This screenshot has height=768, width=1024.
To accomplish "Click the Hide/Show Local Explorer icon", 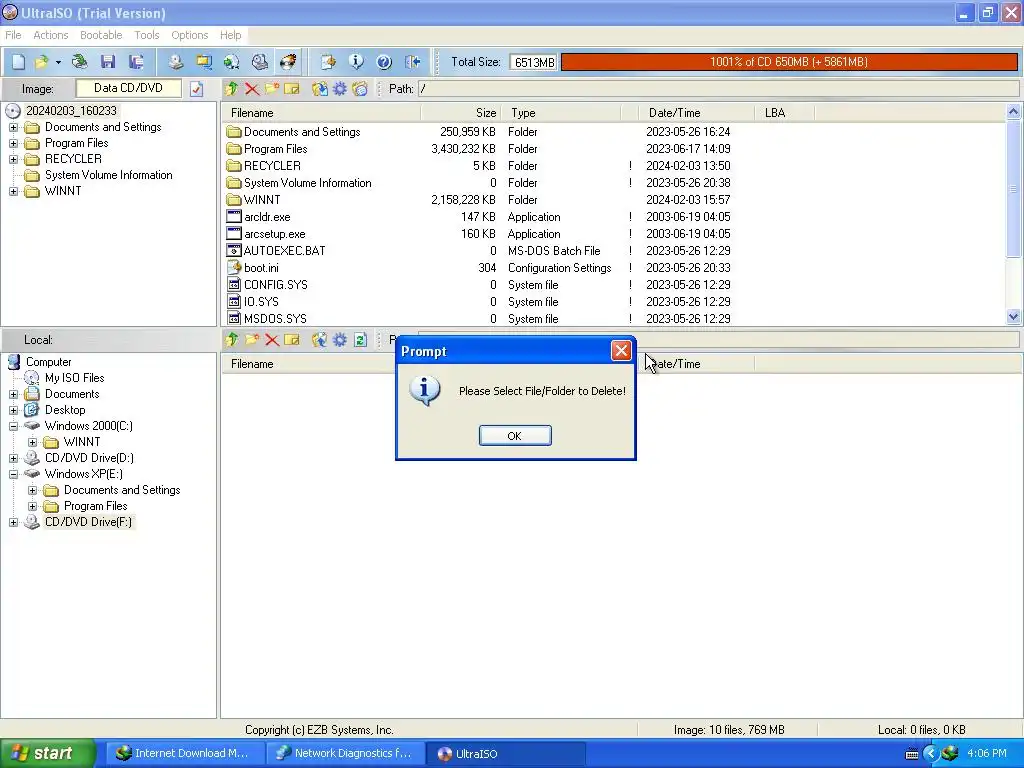I will coord(360,89).
